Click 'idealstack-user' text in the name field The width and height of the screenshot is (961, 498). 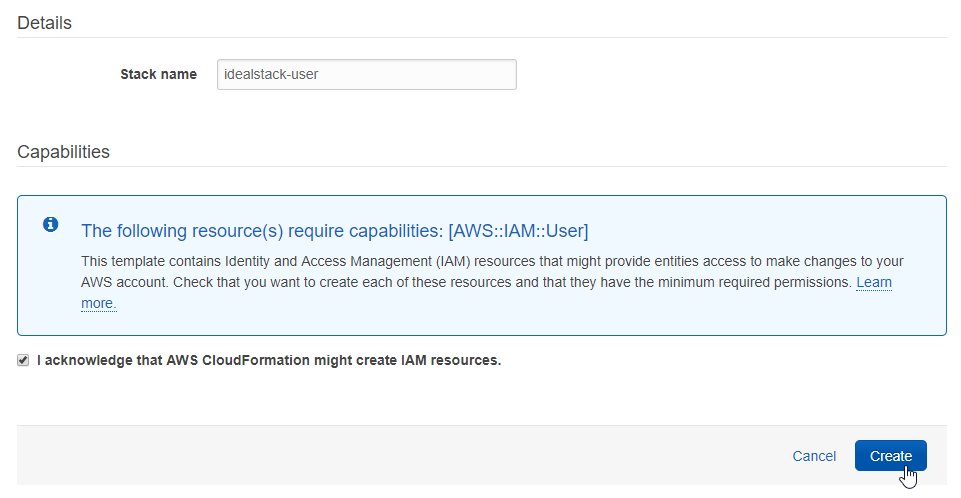(272, 75)
